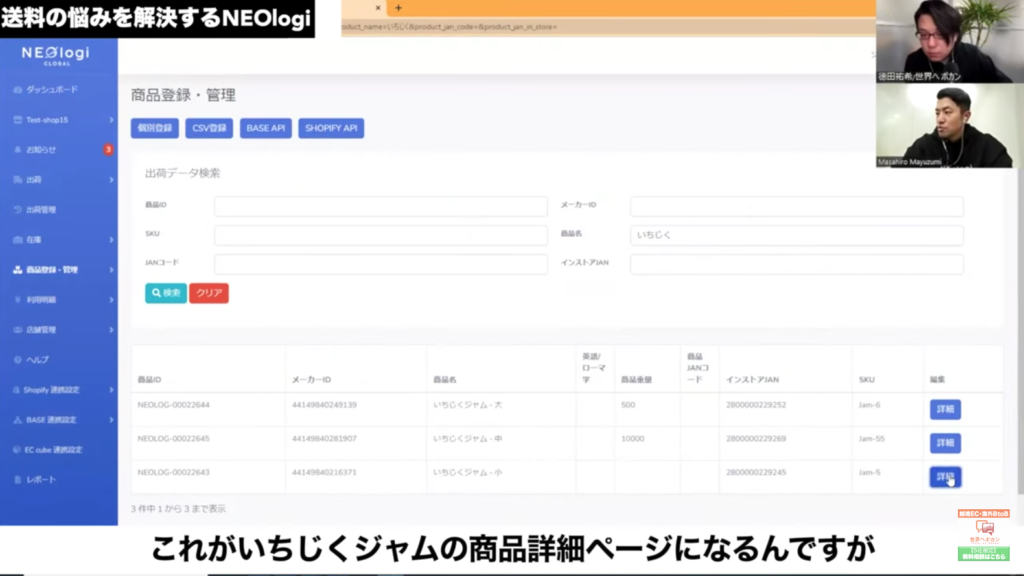1024x576 pixels.
Task: Click product ID NEOLOG-00022644
Action: point(174,405)
